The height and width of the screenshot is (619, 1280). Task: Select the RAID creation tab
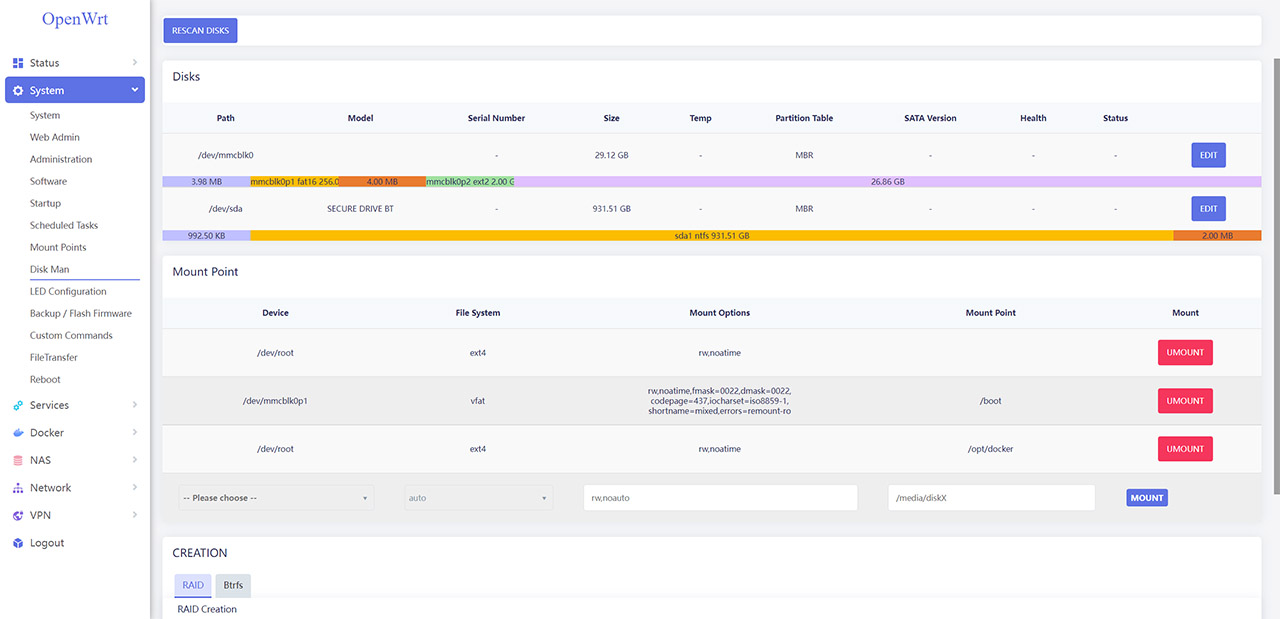[x=192, y=585]
